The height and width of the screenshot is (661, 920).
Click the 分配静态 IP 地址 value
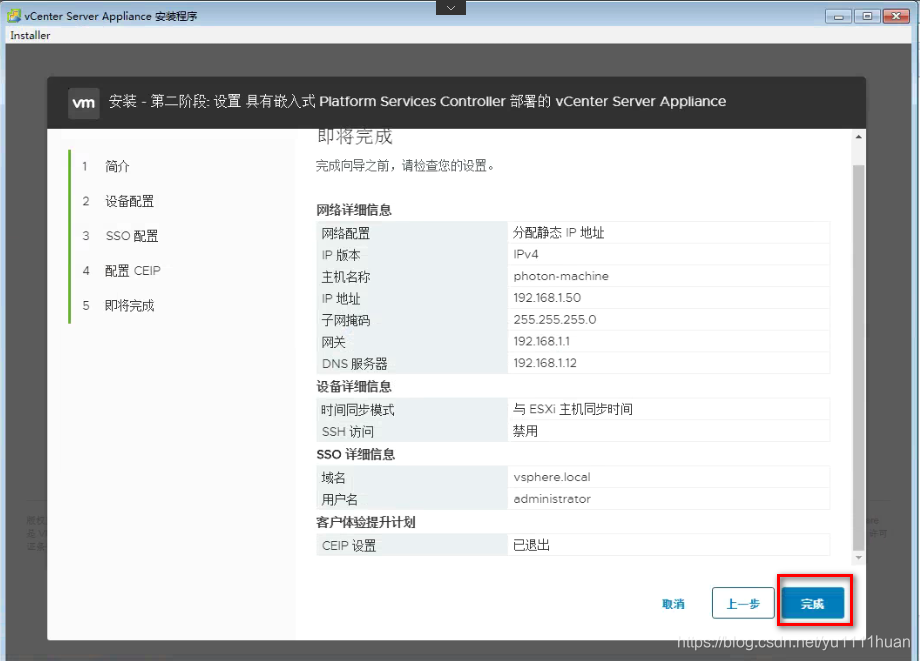click(559, 232)
